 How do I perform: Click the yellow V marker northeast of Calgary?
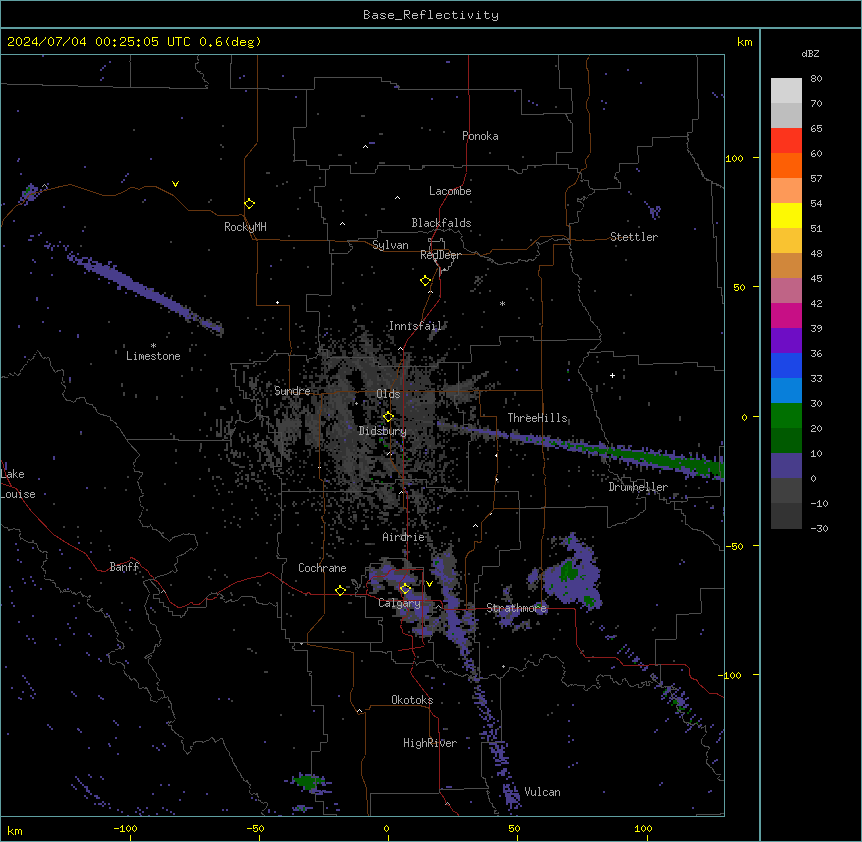pyautogui.click(x=429, y=584)
